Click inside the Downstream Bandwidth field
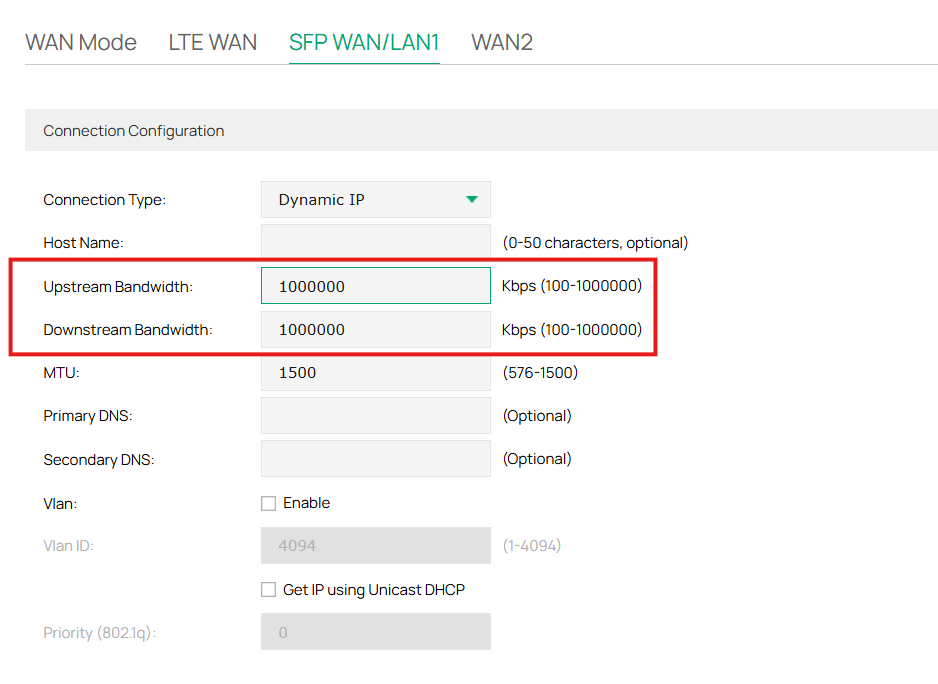This screenshot has width=938, height=684. [375, 329]
